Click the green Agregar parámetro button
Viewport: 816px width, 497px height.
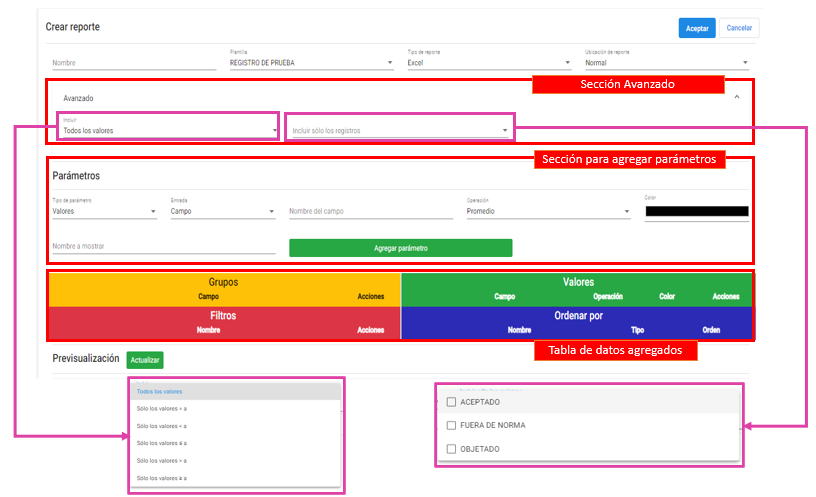pyautogui.click(x=400, y=247)
